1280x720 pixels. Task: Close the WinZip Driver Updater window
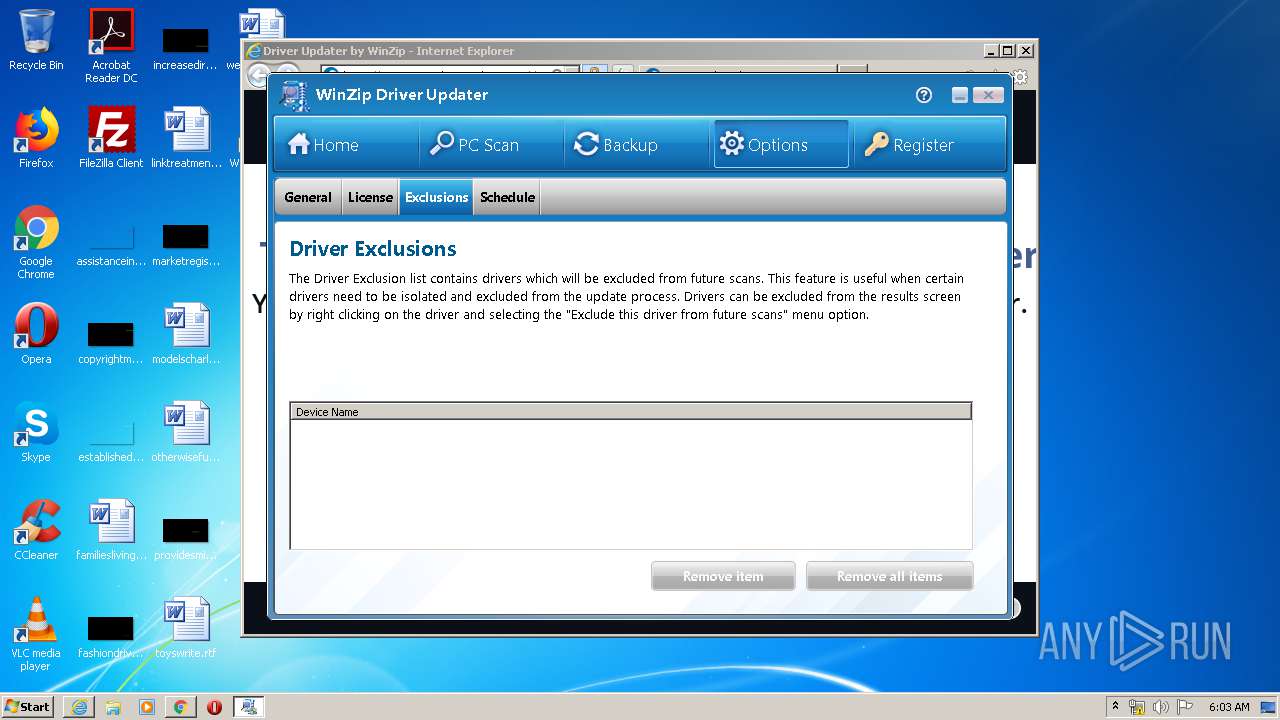[988, 95]
